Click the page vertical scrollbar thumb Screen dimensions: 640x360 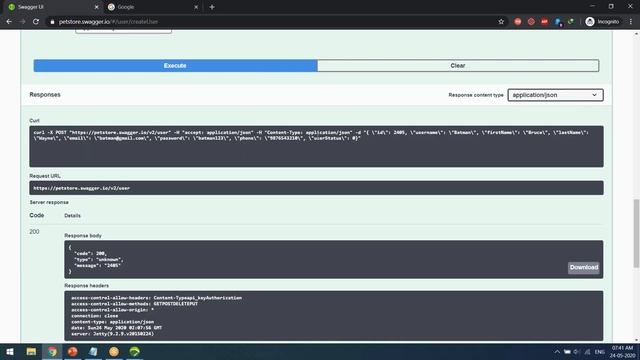pyautogui.click(x=636, y=233)
